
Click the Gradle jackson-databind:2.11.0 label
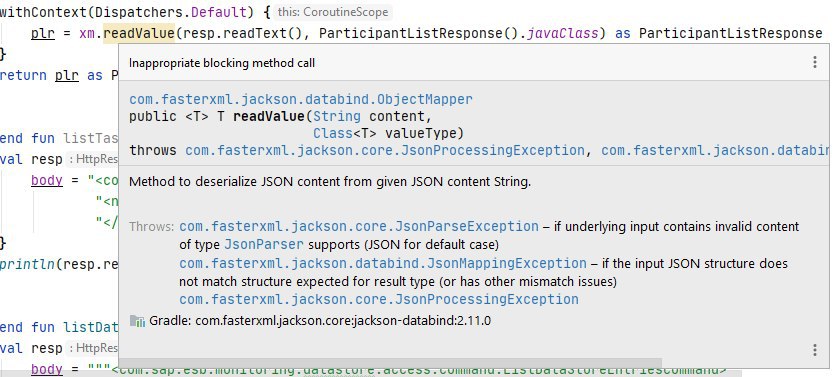(x=320, y=321)
